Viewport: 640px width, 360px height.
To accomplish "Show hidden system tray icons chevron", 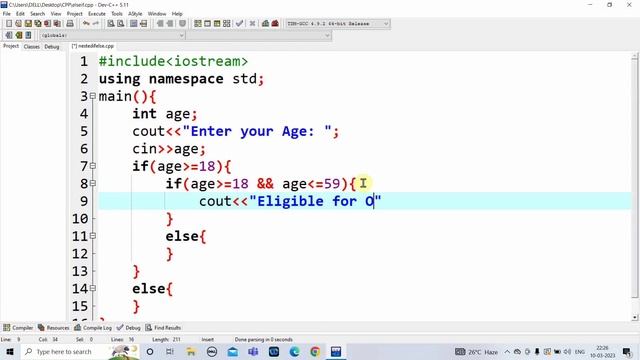I will (x=507, y=352).
